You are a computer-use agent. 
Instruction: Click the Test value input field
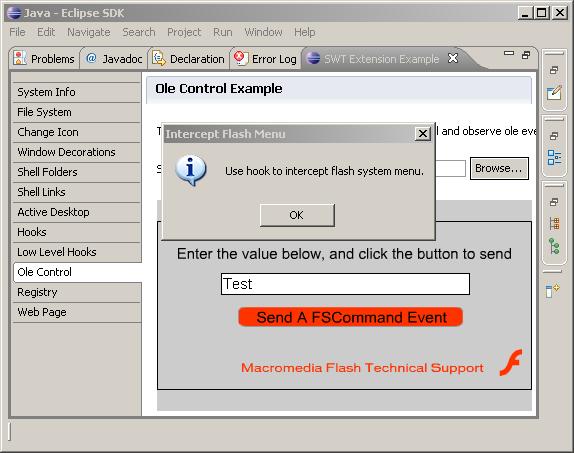point(345,284)
